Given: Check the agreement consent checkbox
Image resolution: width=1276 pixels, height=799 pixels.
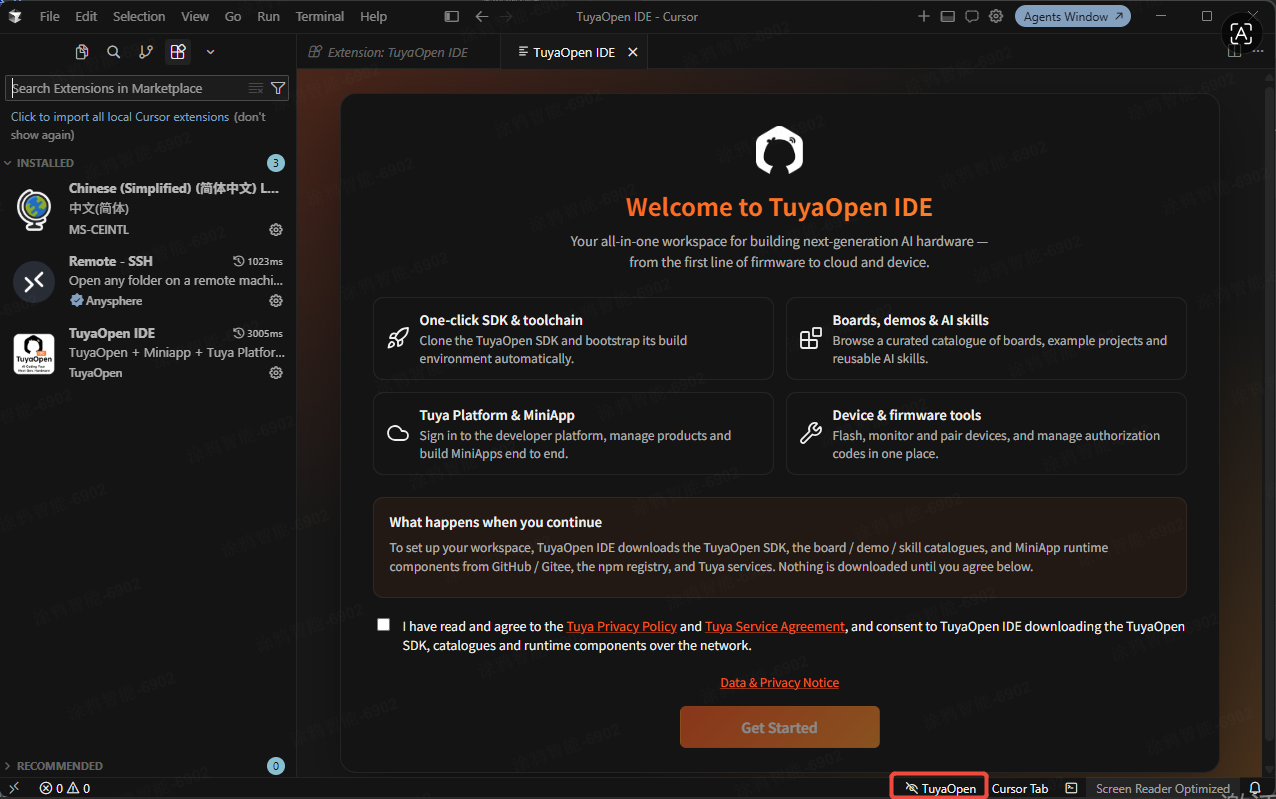Looking at the screenshot, I should pyautogui.click(x=384, y=625).
